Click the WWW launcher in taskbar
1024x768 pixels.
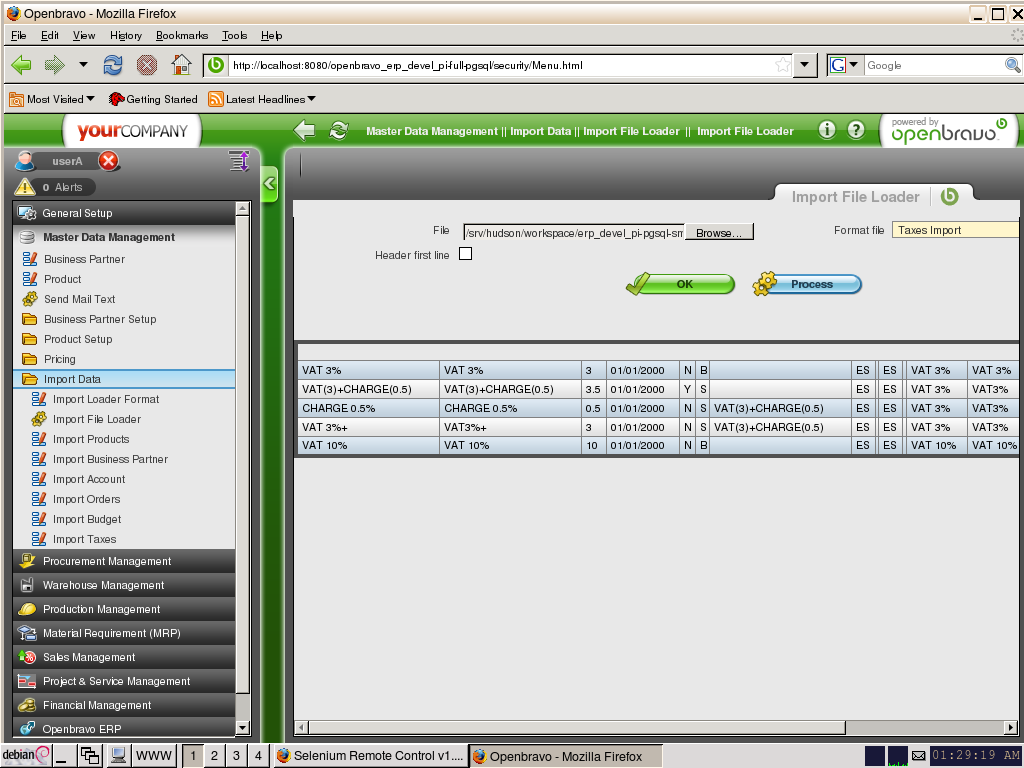pyautogui.click(x=153, y=756)
